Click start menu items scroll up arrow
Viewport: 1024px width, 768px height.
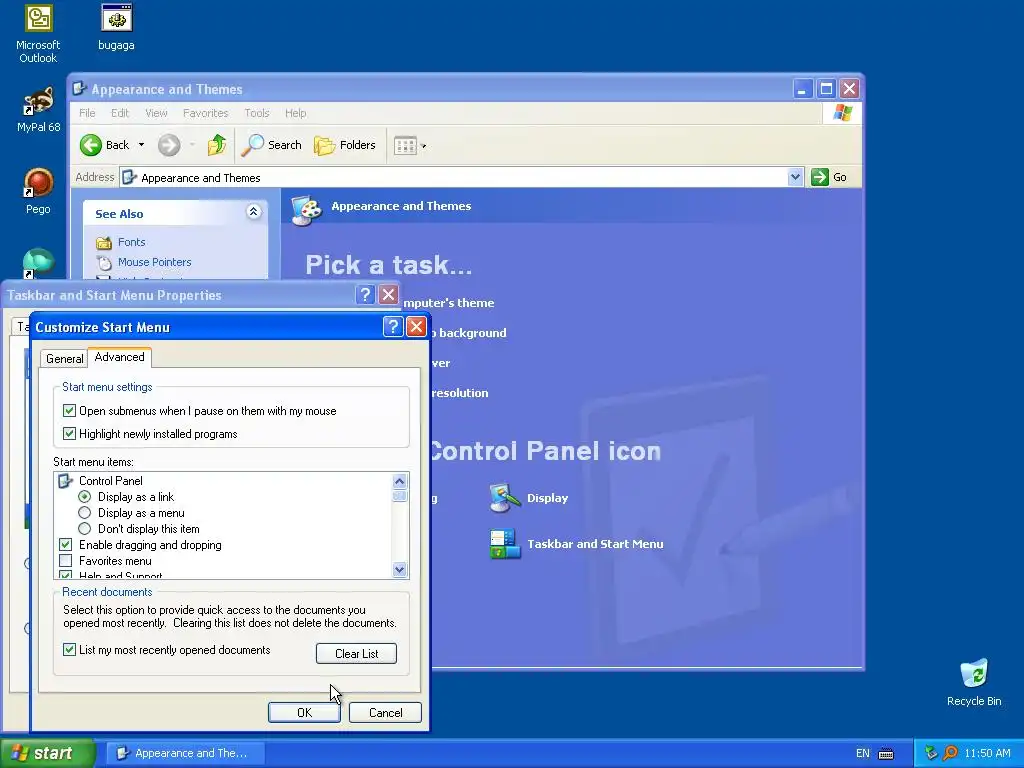pyautogui.click(x=400, y=481)
